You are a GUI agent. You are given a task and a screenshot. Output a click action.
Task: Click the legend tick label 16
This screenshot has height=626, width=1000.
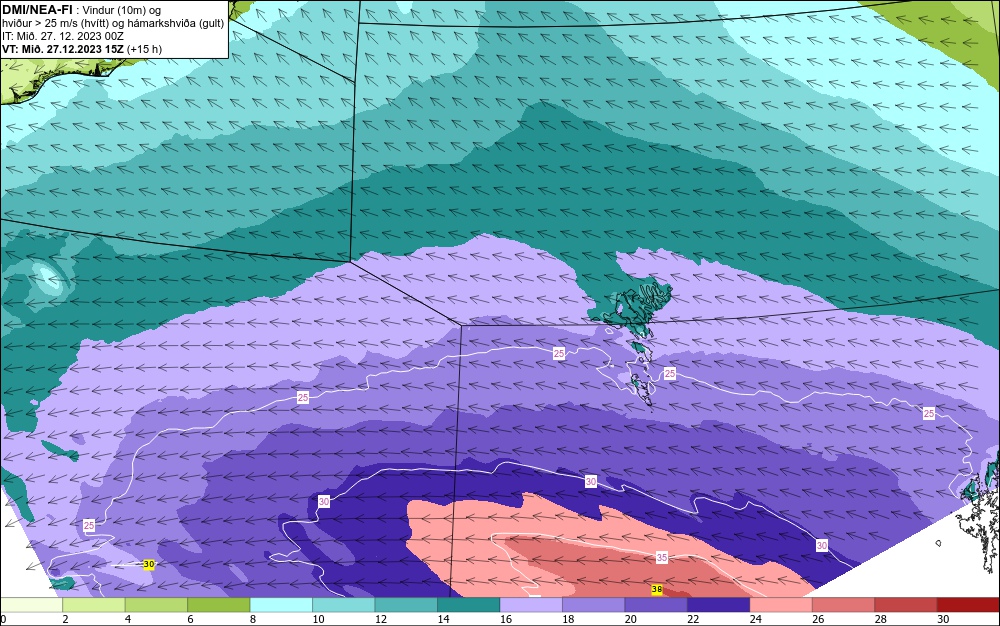tap(506, 619)
